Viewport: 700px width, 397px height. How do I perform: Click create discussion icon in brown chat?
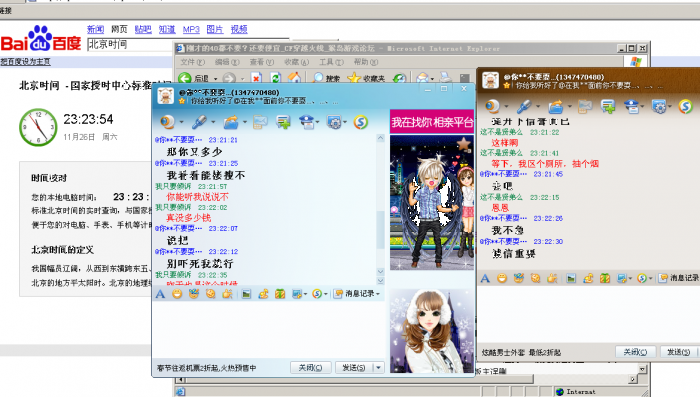(608, 106)
